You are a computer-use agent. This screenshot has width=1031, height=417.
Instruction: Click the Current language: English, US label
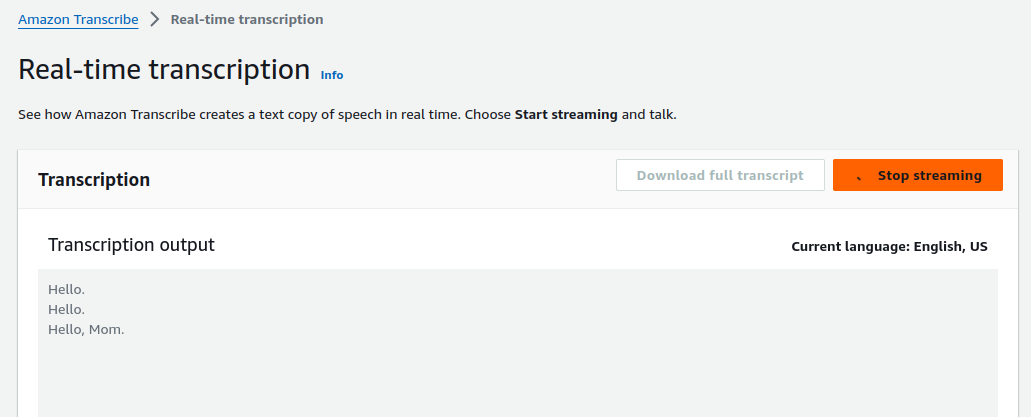(889, 246)
